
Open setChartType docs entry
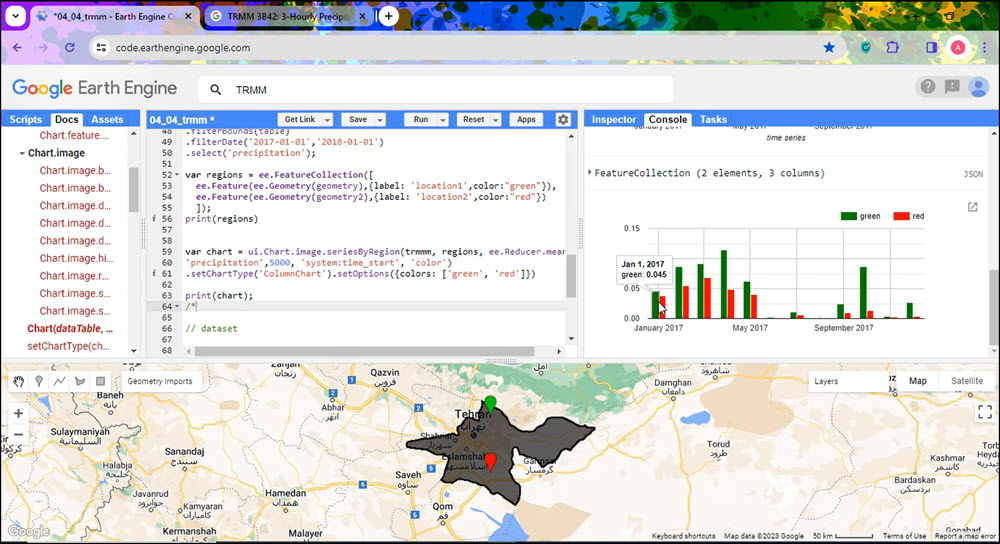(x=68, y=346)
